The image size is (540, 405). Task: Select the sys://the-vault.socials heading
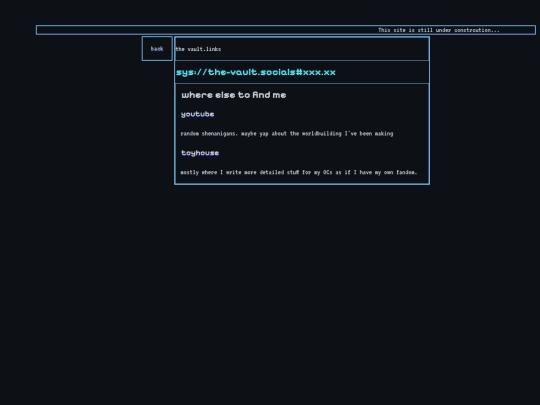coord(256,72)
